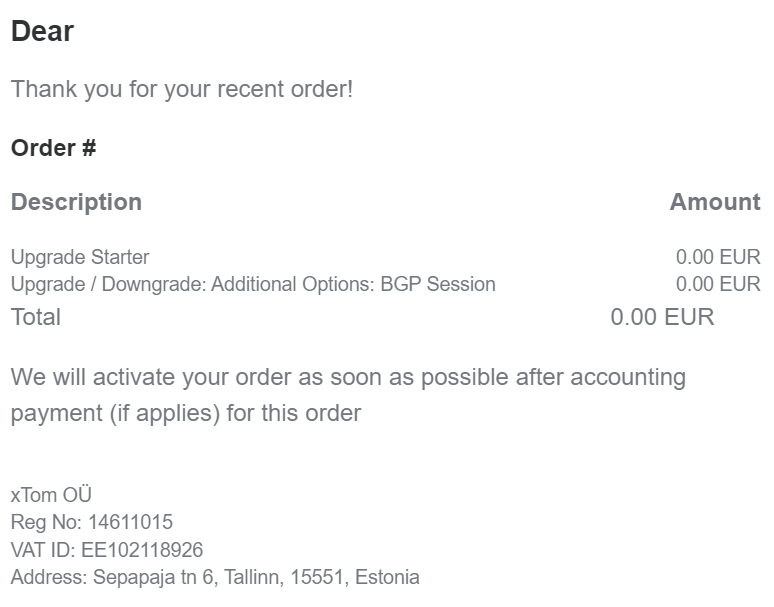The image size is (774, 607).
Task: Click the "Total" label
Action: pyautogui.click(x=36, y=317)
